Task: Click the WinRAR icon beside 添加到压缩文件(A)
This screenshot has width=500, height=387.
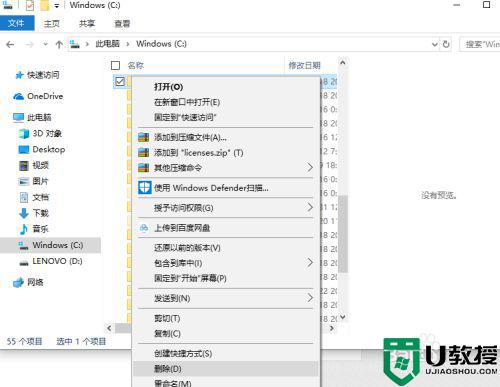Action: point(144,137)
